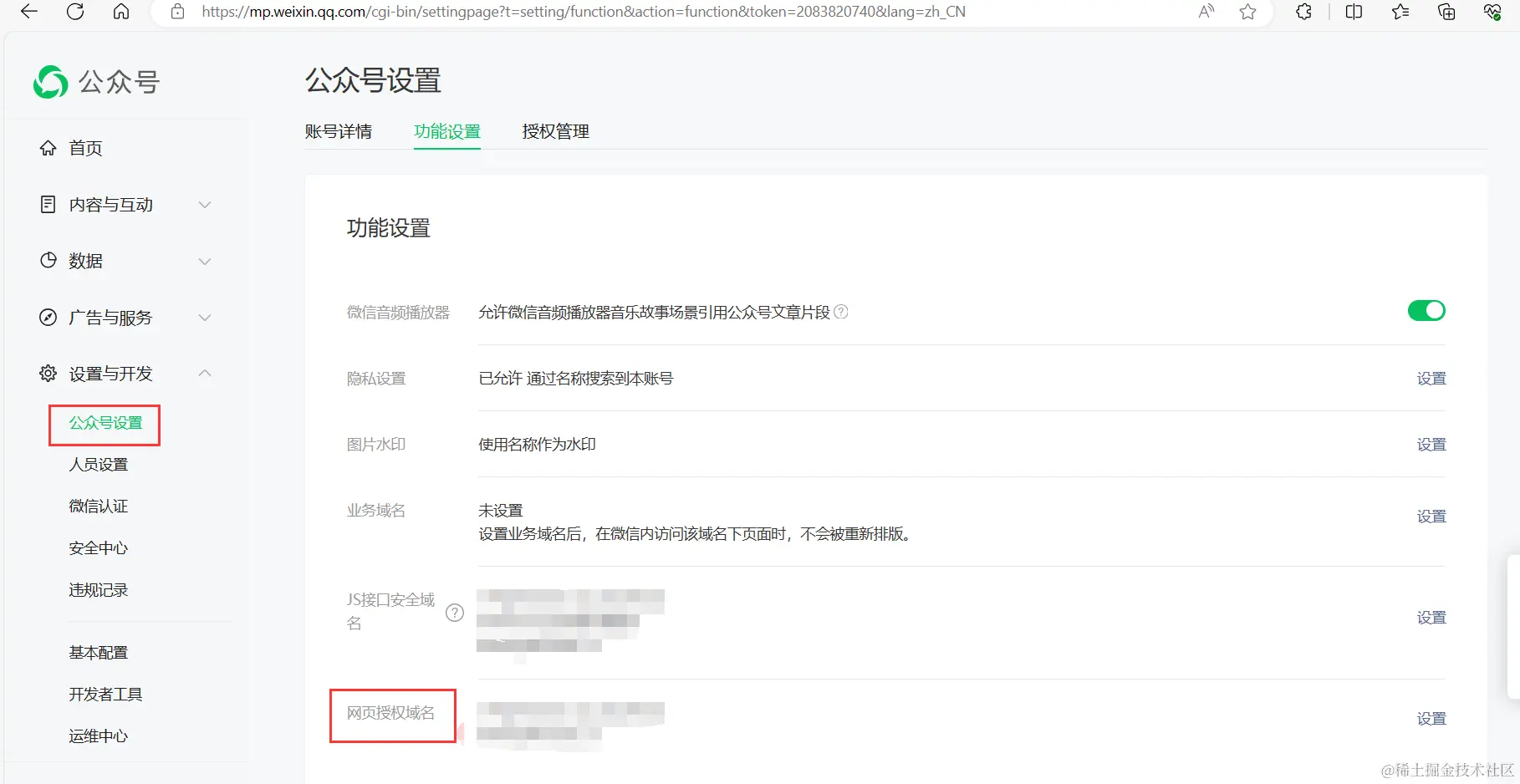Open 运维中心 in sidebar
This screenshot has height=784, width=1520.
pos(98,736)
